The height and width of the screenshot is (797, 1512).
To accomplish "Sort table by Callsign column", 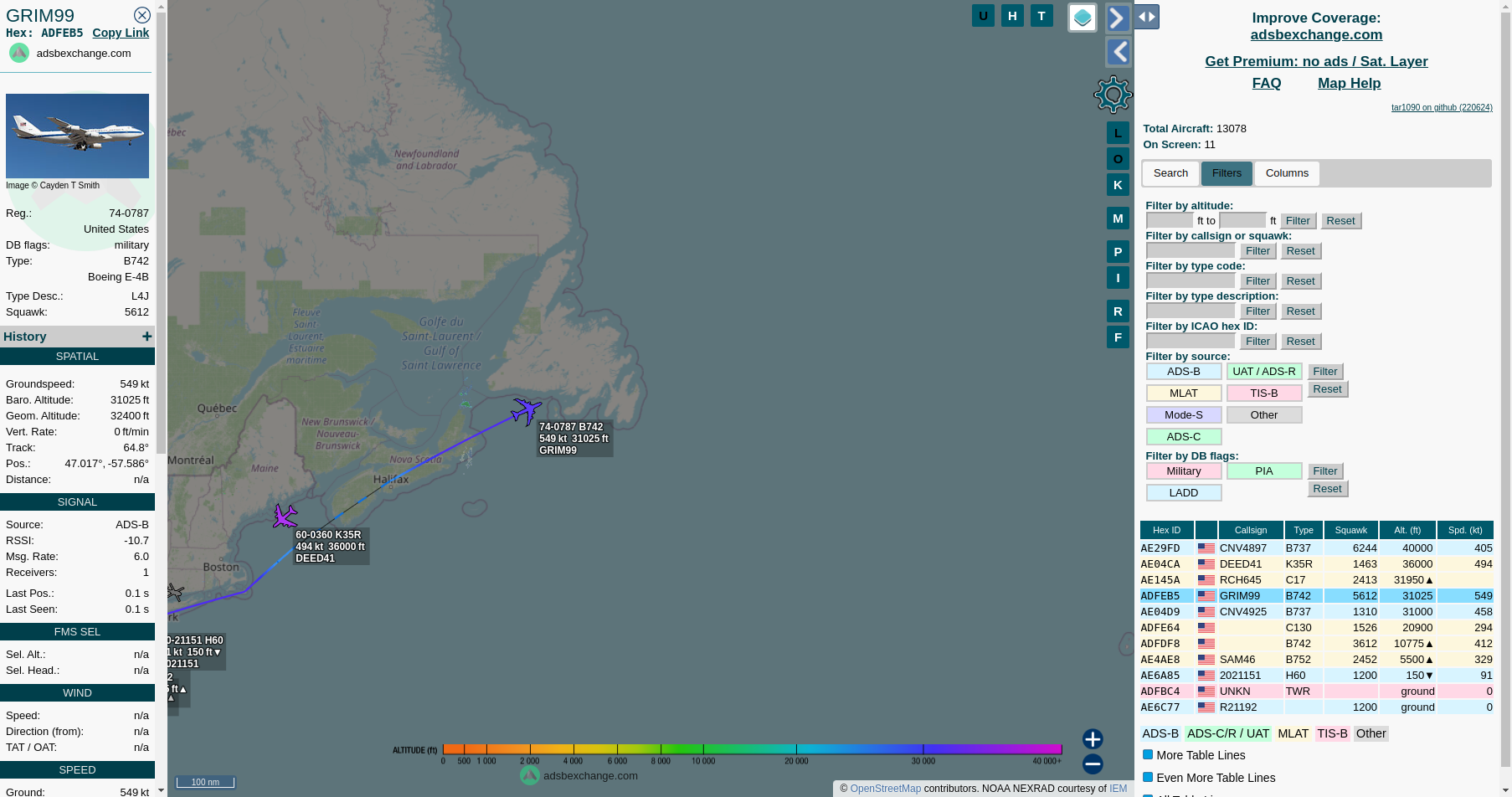I will (1251, 530).
